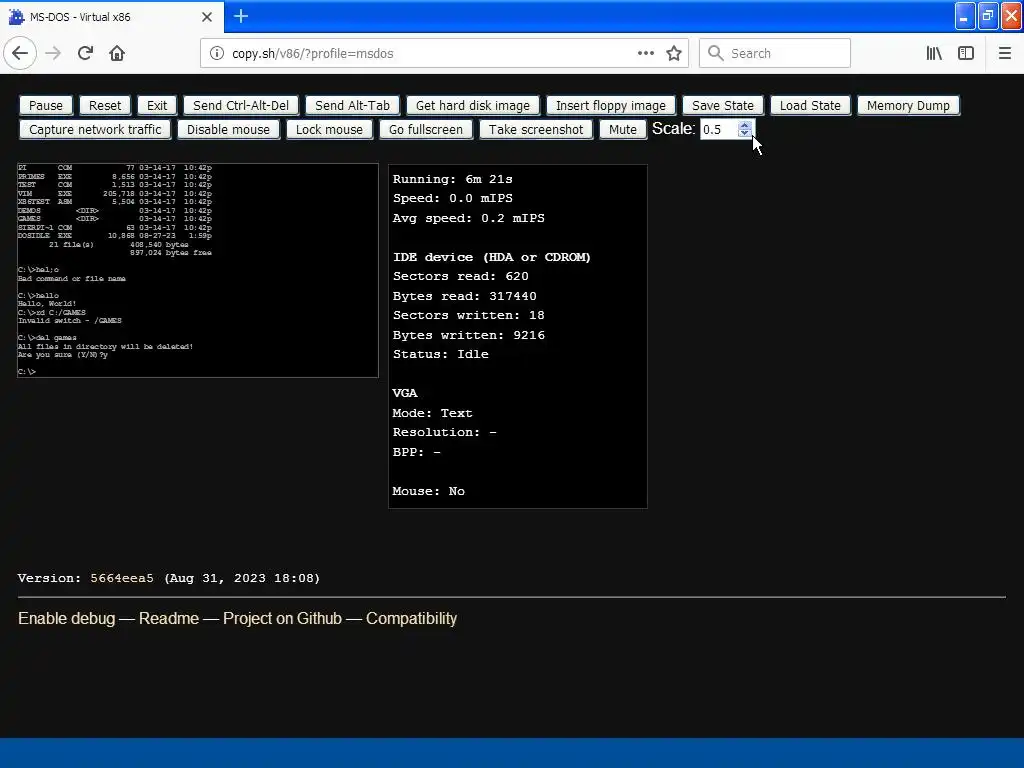The image size is (1024, 768).
Task: Open a new tab with plus icon
Action: click(241, 16)
